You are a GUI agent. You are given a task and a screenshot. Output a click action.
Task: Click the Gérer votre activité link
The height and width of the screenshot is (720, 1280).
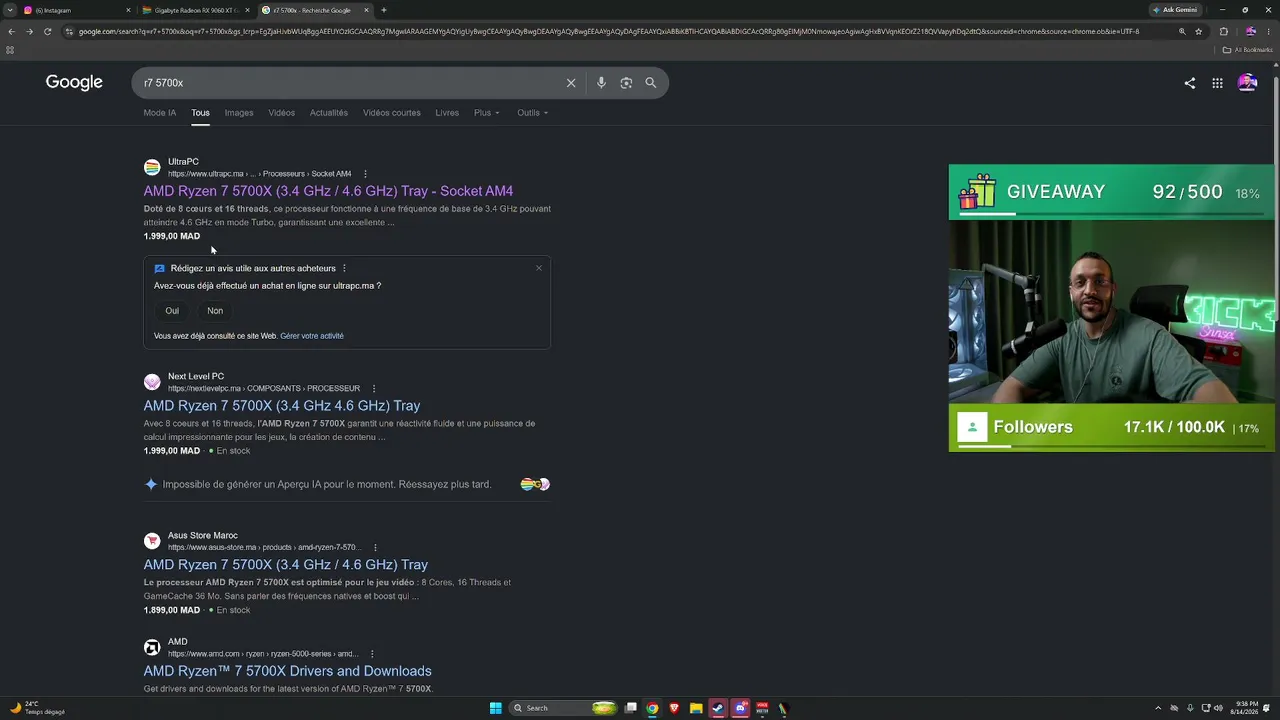pos(312,336)
